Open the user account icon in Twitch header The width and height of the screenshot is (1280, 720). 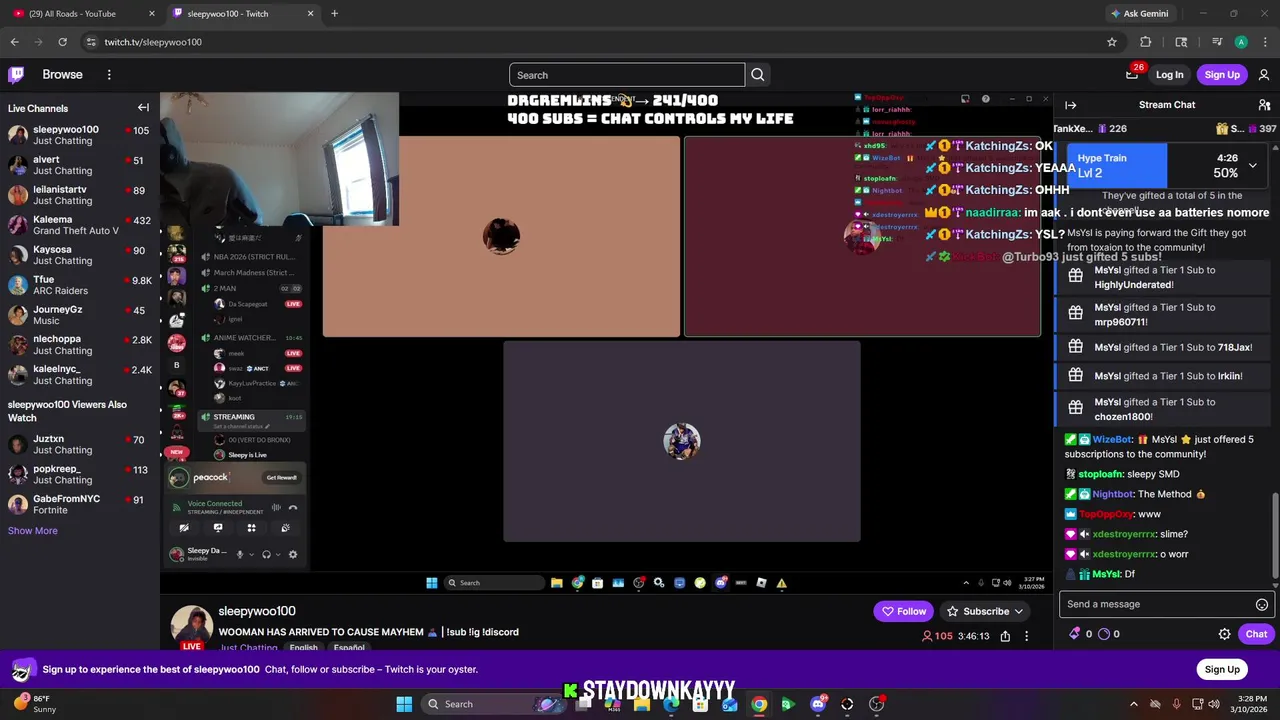[1264, 75]
